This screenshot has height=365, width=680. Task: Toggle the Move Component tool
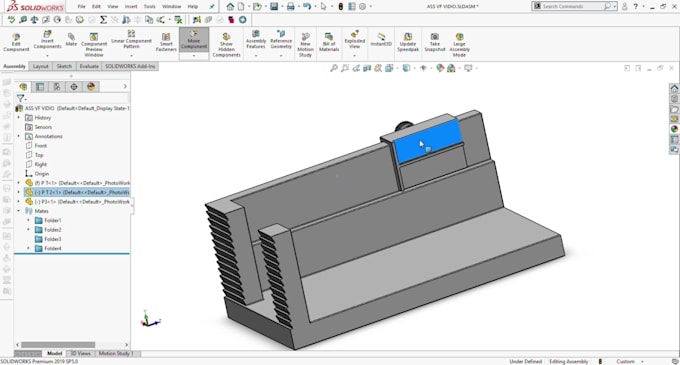point(194,39)
